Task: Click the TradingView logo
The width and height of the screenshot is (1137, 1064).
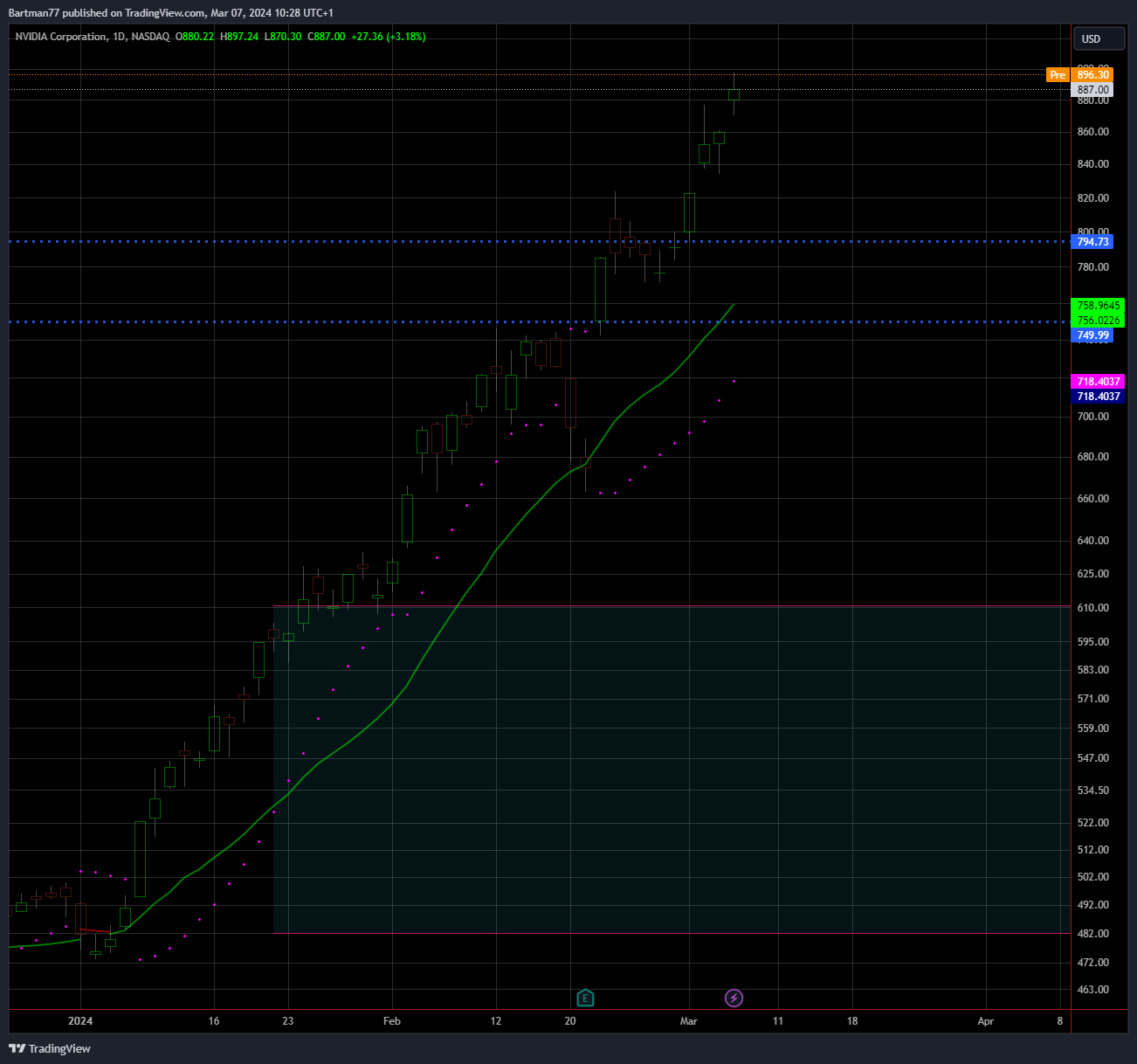Action: (x=50, y=1048)
